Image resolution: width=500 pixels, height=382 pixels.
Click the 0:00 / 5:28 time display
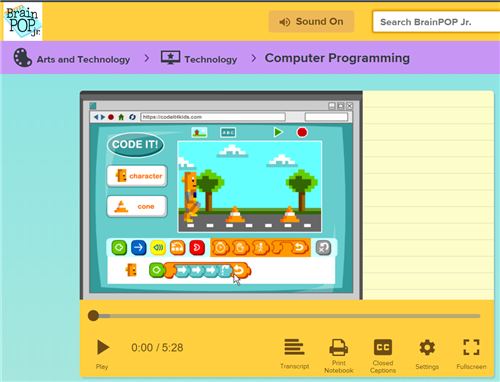pyautogui.click(x=157, y=348)
